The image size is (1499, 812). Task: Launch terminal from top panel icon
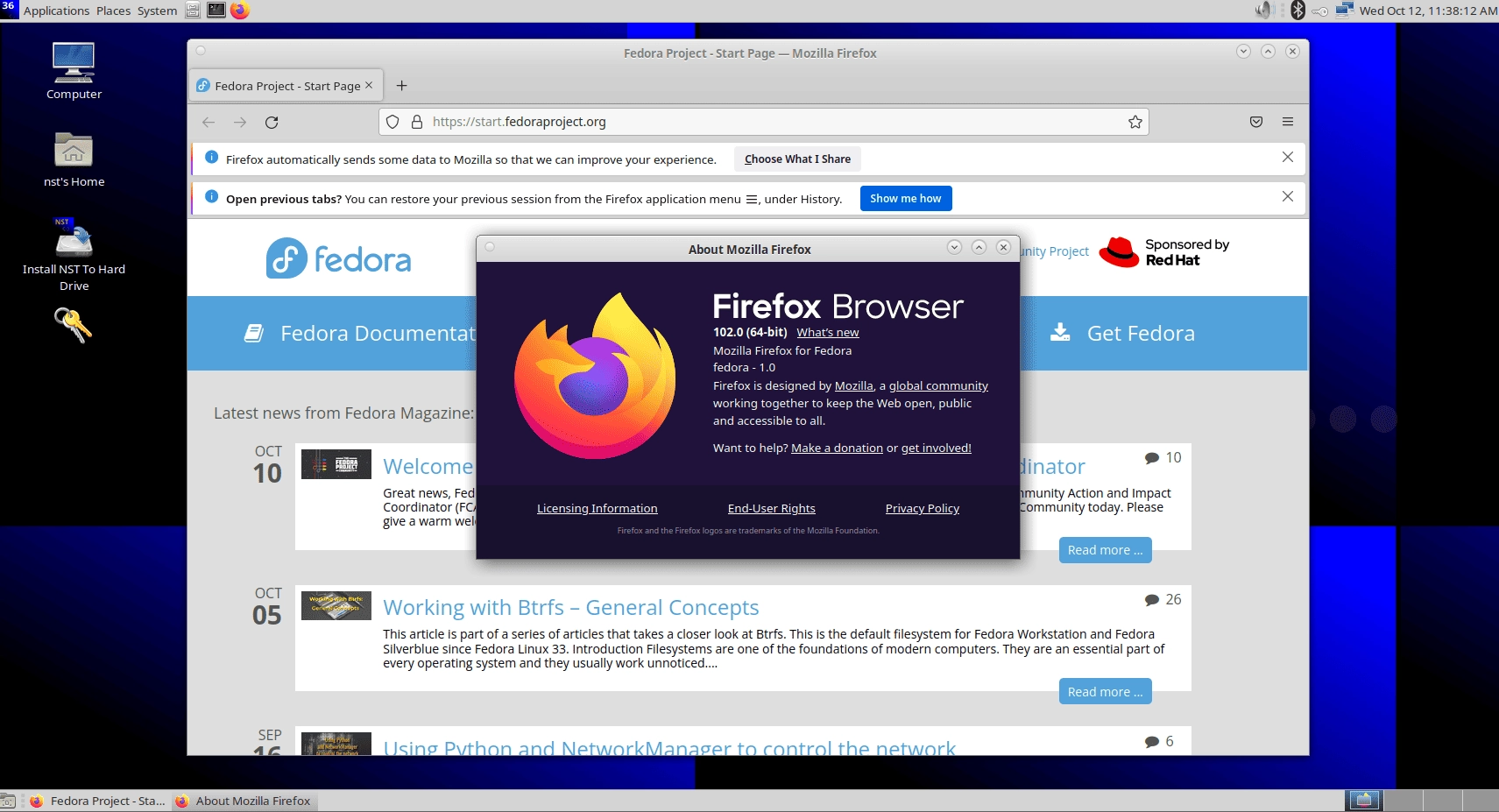point(216,11)
